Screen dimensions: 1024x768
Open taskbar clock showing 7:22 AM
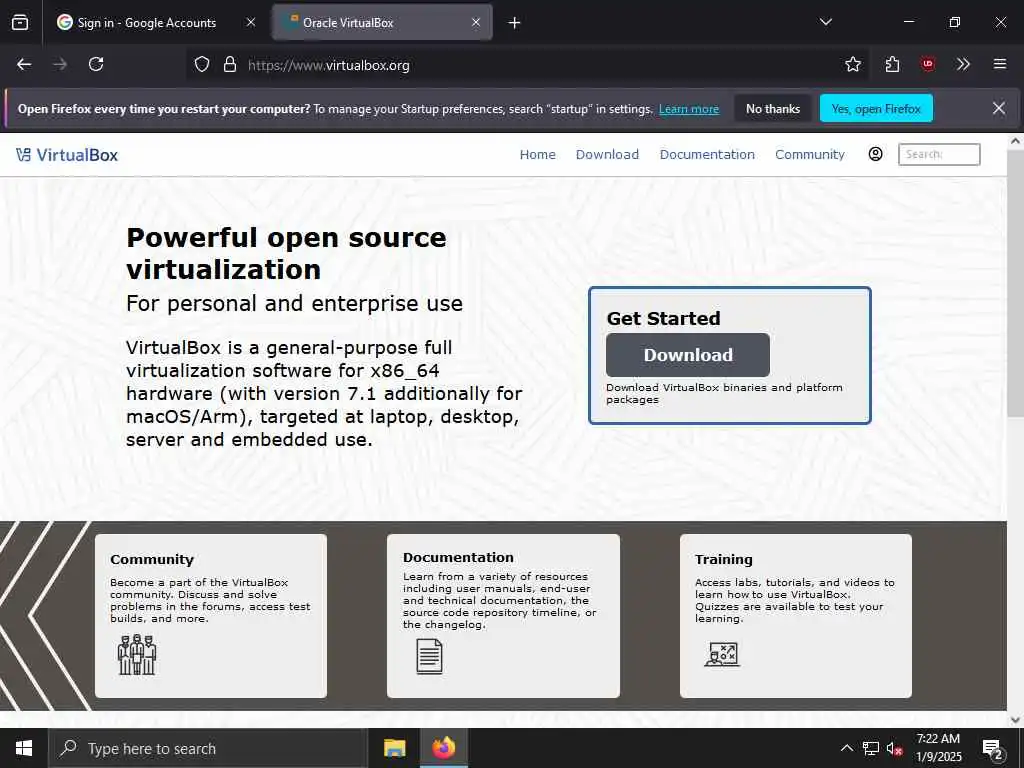[x=938, y=748]
